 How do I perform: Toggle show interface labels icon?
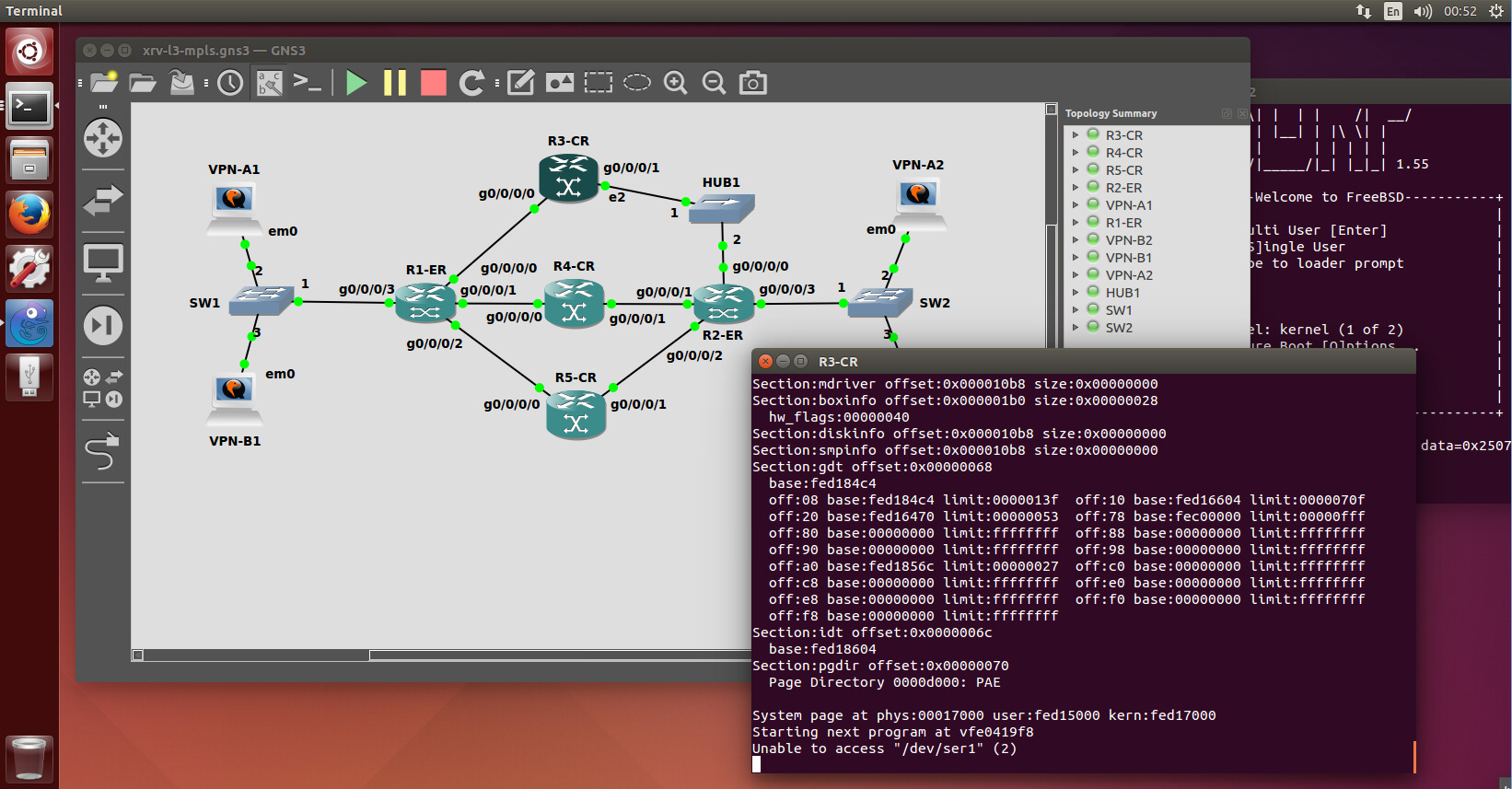pos(270,83)
